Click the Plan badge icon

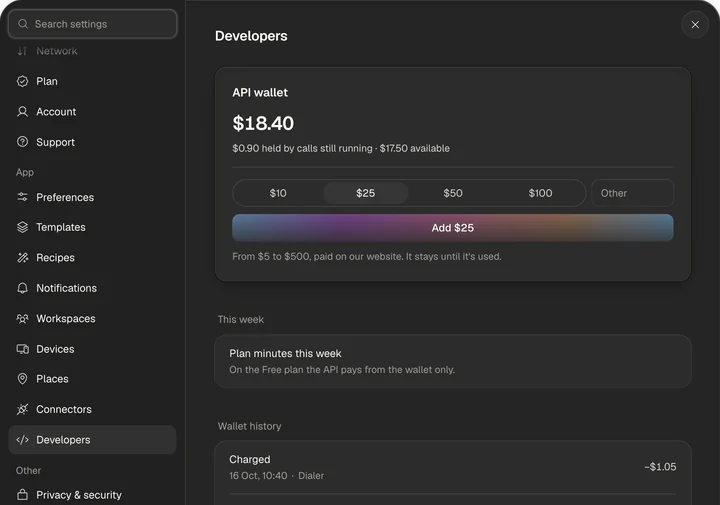[x=22, y=81]
